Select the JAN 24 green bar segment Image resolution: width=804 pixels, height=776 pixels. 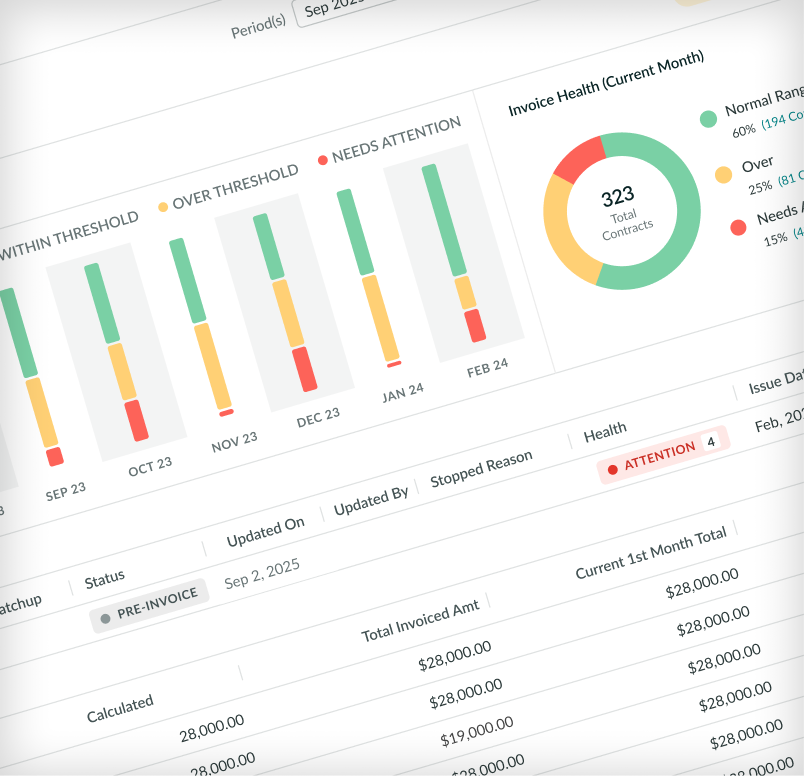[x=355, y=232]
